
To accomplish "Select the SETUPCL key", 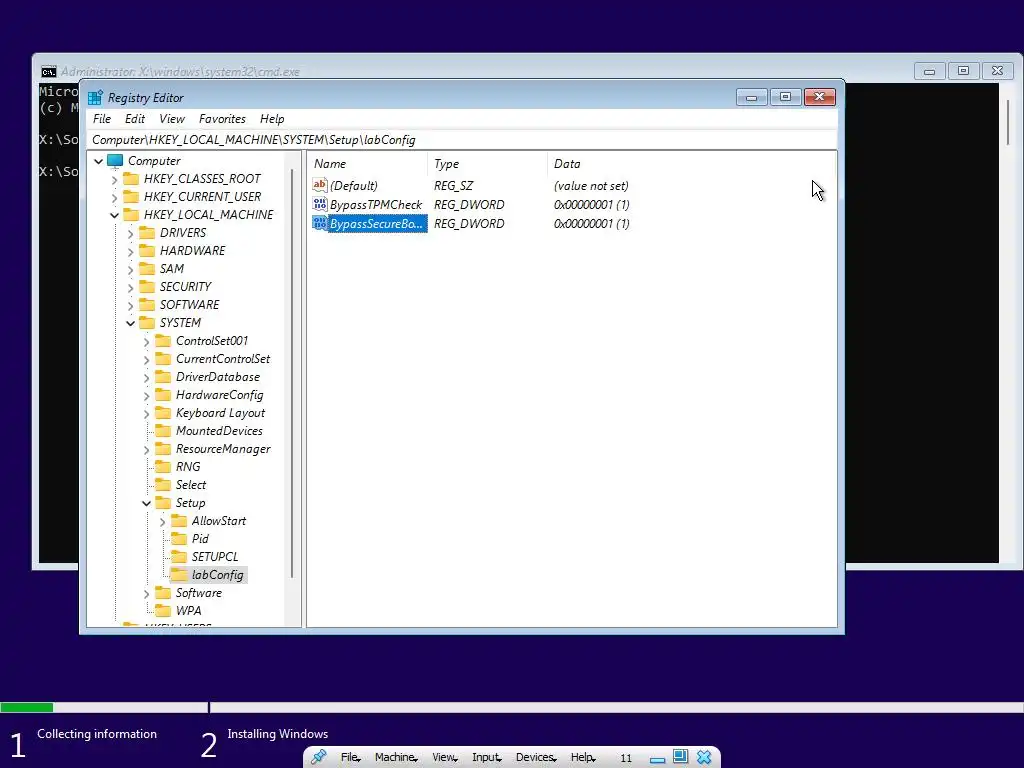I will pos(215,557).
